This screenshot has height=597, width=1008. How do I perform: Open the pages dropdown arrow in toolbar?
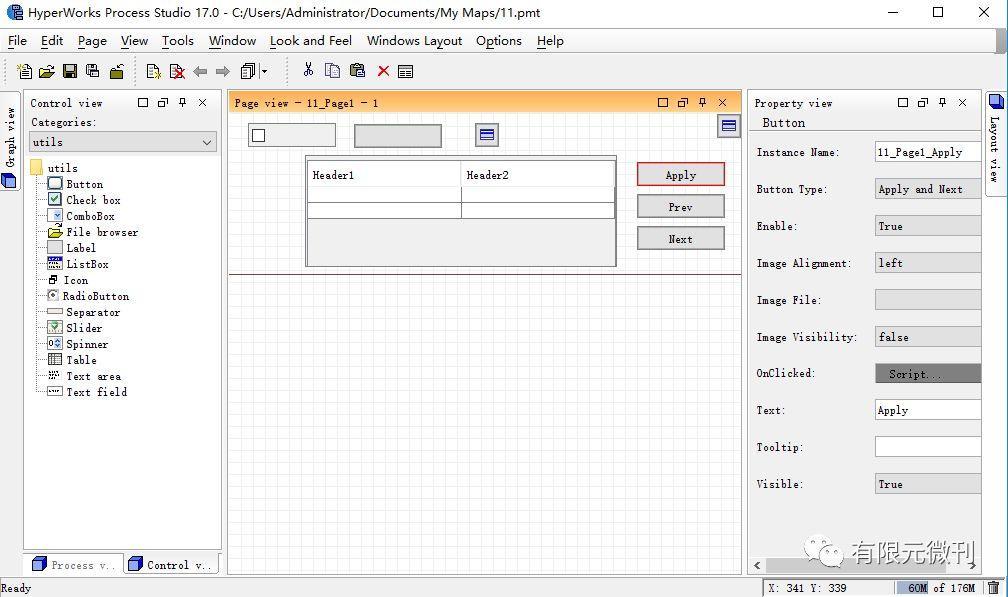(264, 71)
